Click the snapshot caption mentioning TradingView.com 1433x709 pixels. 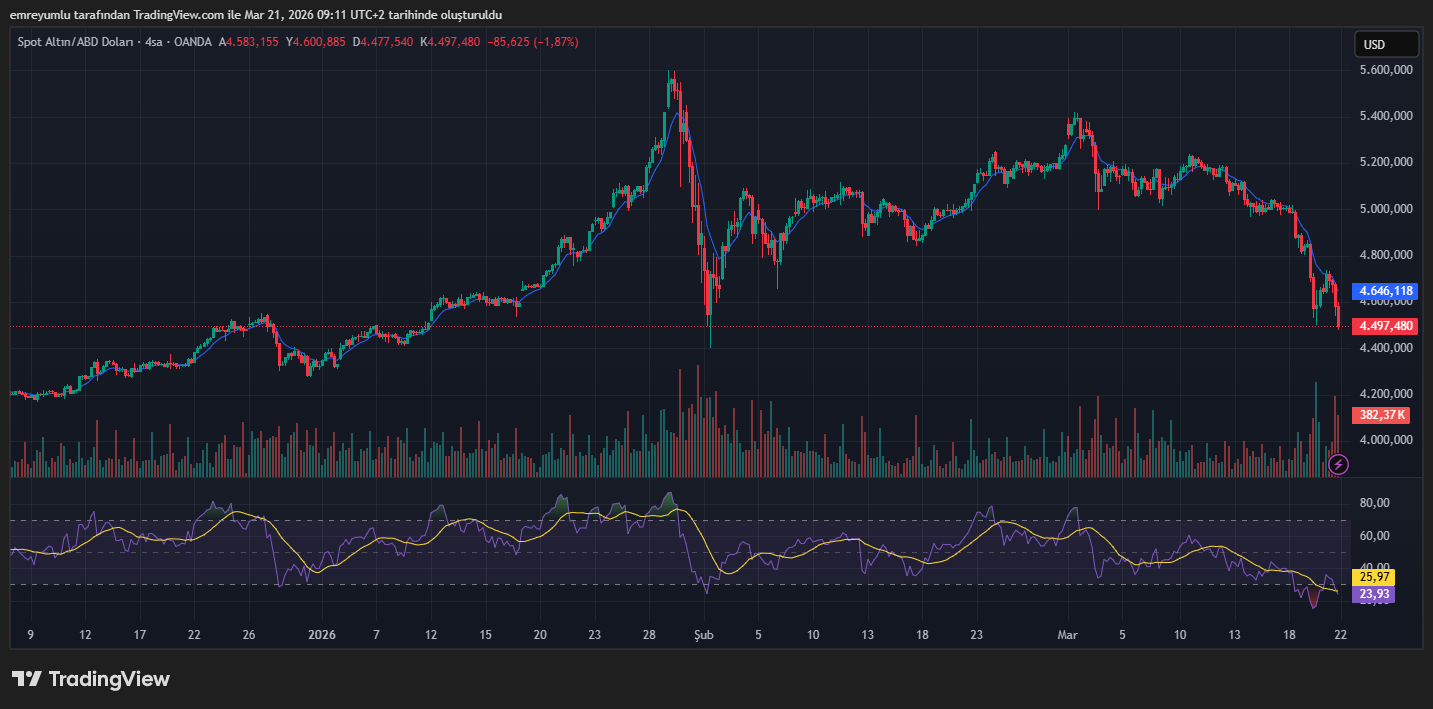tap(256, 15)
